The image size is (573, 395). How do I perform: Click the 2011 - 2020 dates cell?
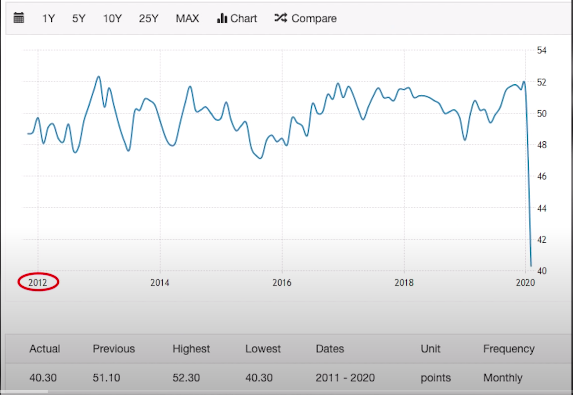coord(345,377)
